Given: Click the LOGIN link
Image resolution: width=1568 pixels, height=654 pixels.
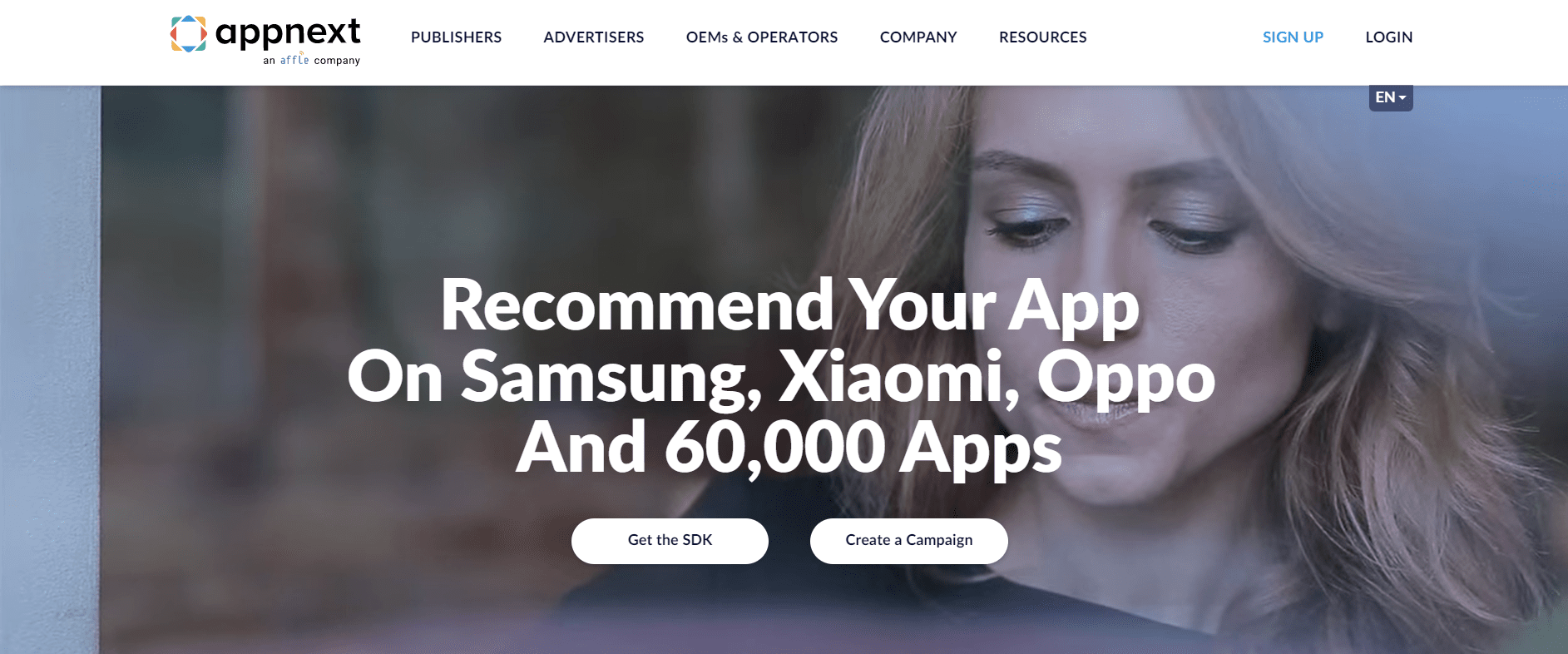Looking at the screenshot, I should click(1389, 37).
